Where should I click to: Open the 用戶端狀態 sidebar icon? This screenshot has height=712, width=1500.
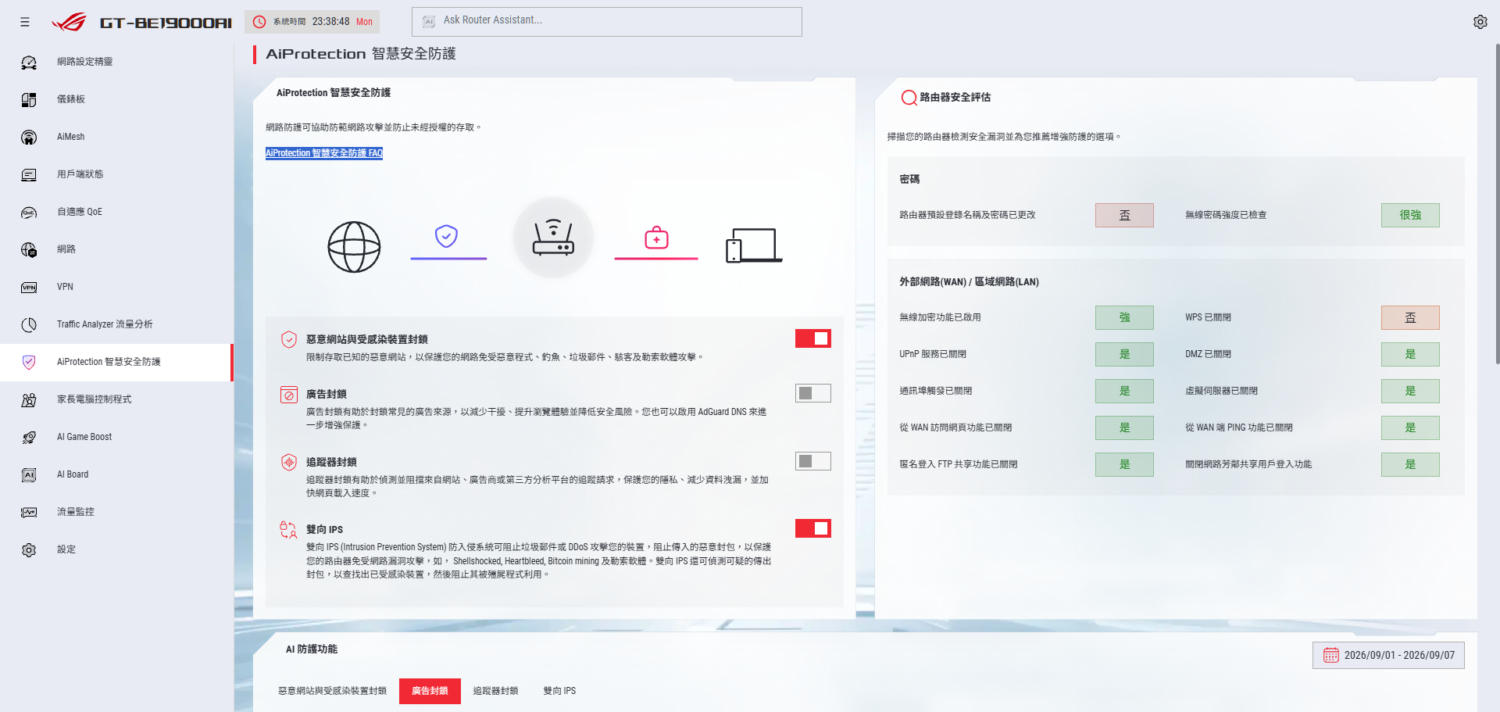(29, 174)
